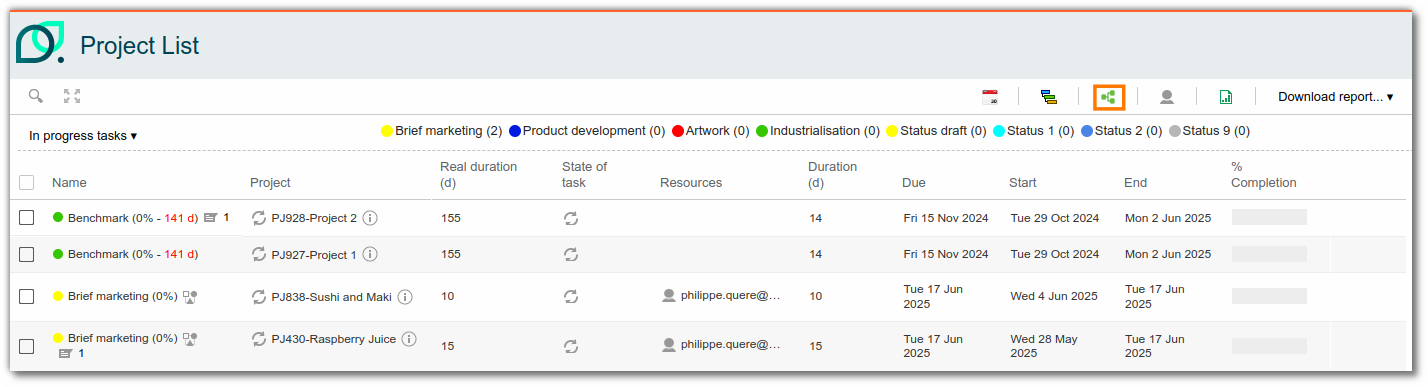Expand the In progress tasks filter dropdown

click(83, 135)
